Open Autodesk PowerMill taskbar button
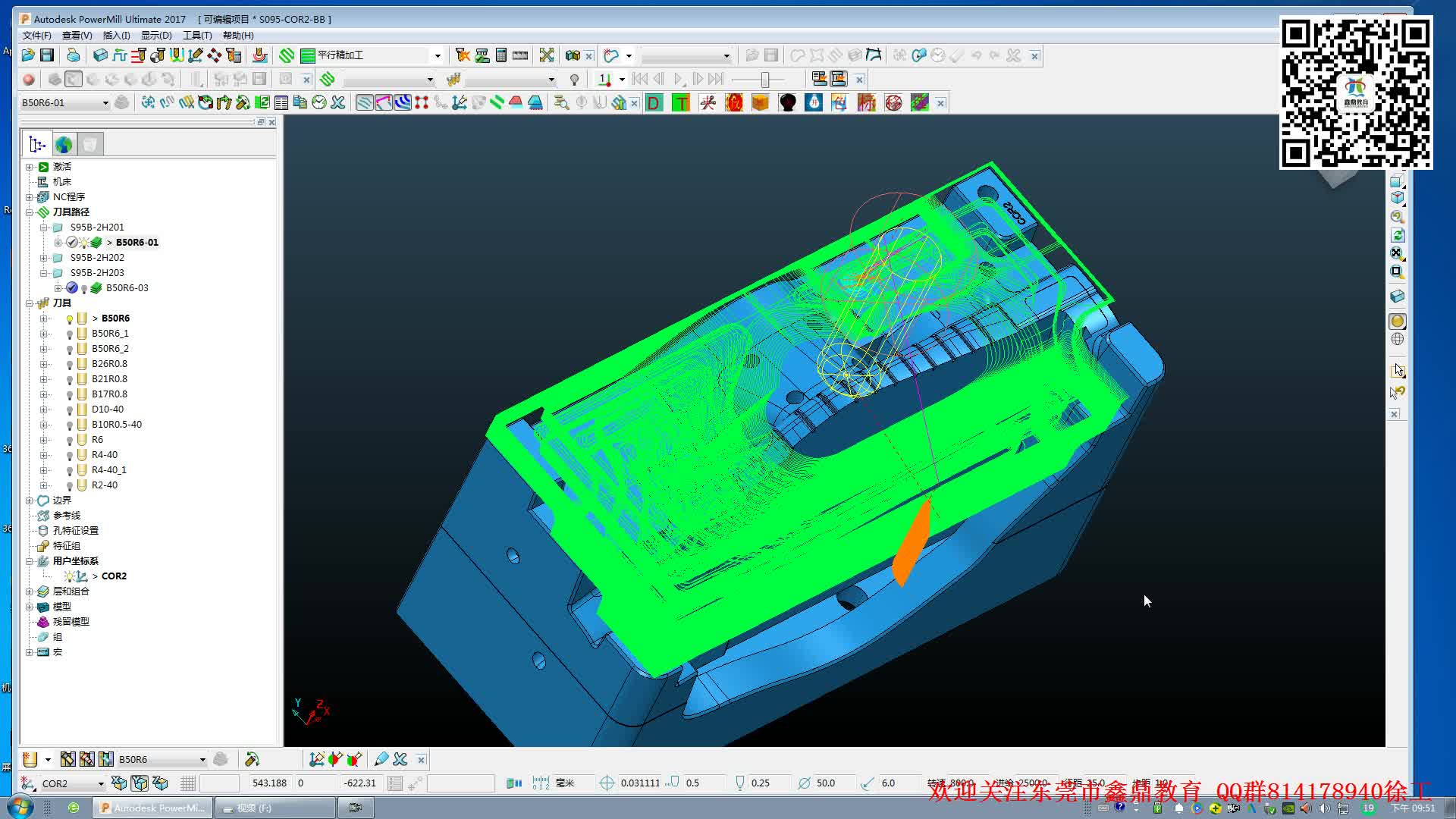 [152, 808]
